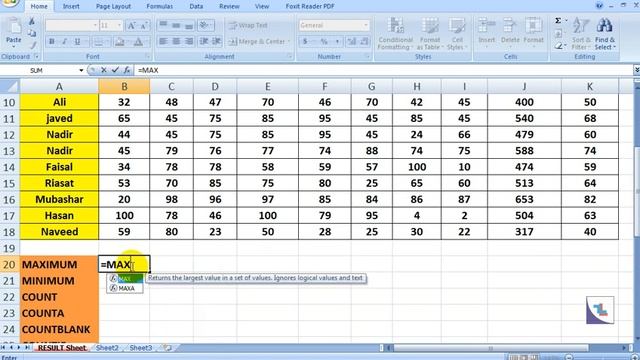Viewport: 640px width, 360px height.
Task: Open the Name Box dropdown arrow
Action: point(81,71)
